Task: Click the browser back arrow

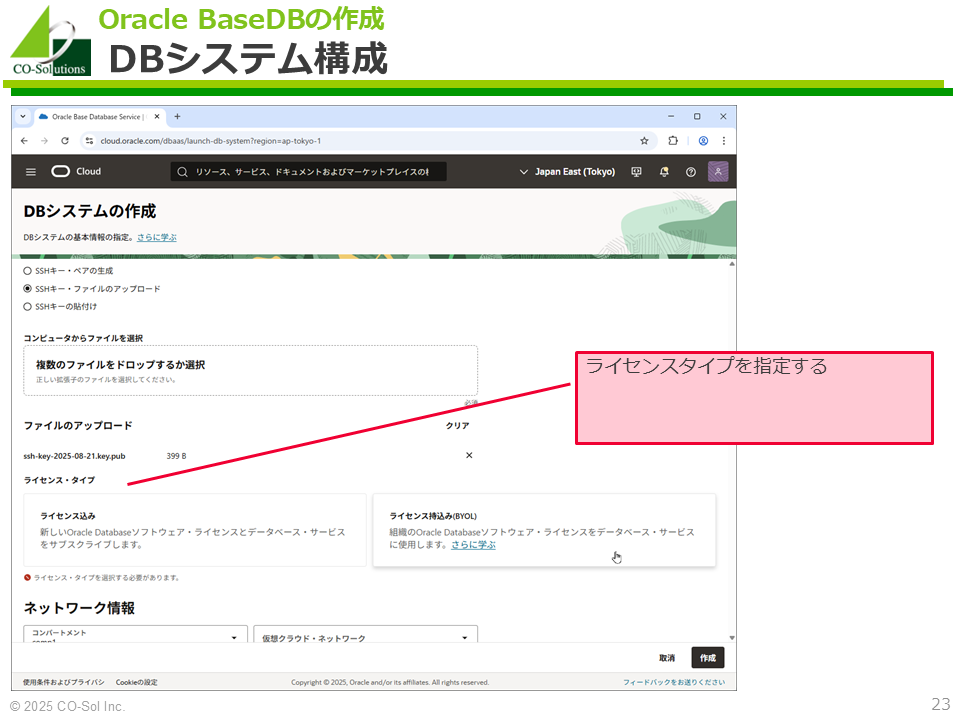Action: coord(24,141)
